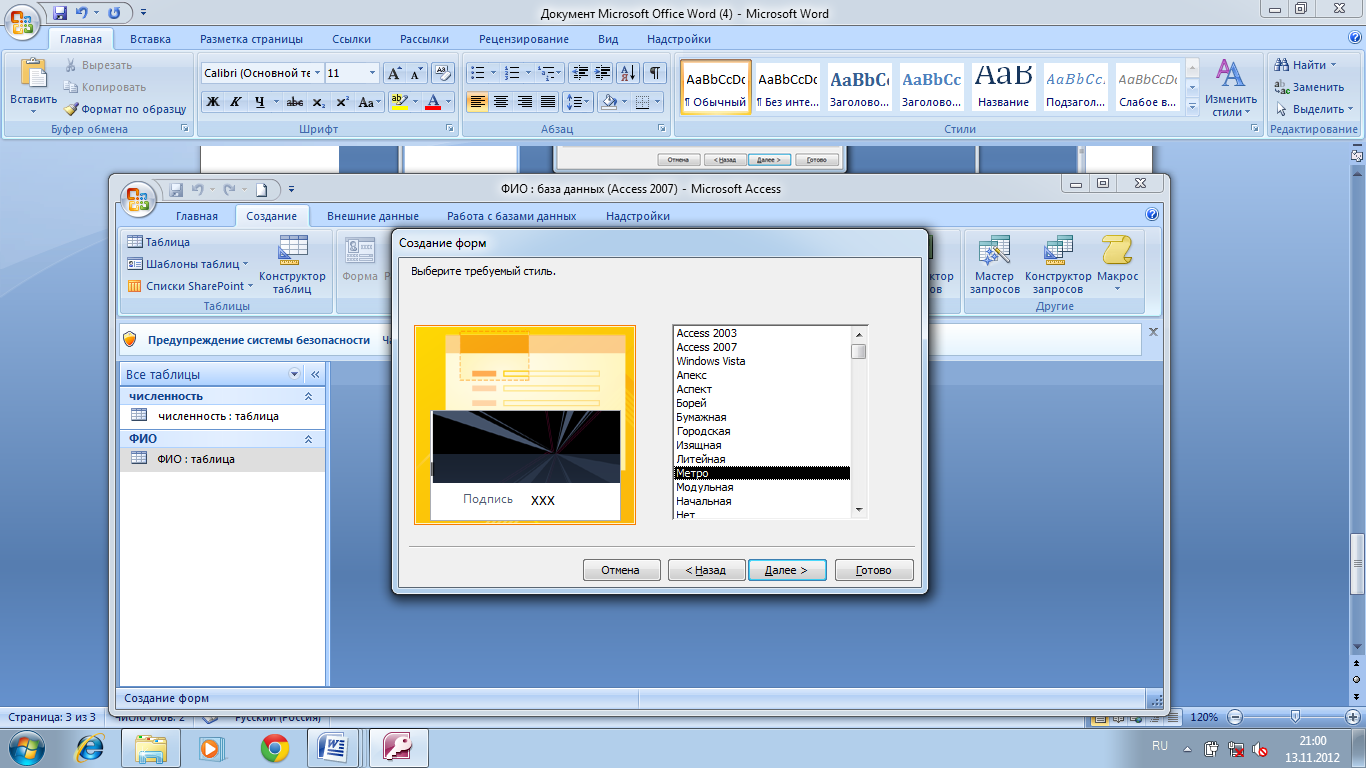Open Access Внешние данные tab
The image size is (1366, 768).
373,216
